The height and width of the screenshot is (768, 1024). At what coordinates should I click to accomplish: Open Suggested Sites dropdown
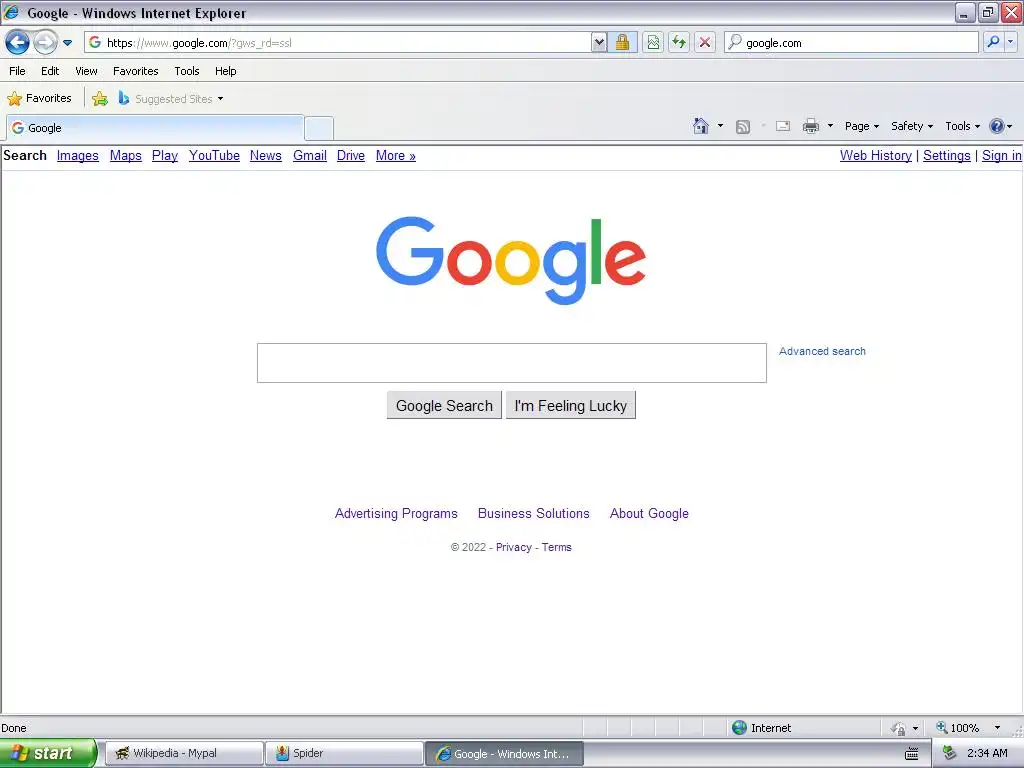coord(171,99)
